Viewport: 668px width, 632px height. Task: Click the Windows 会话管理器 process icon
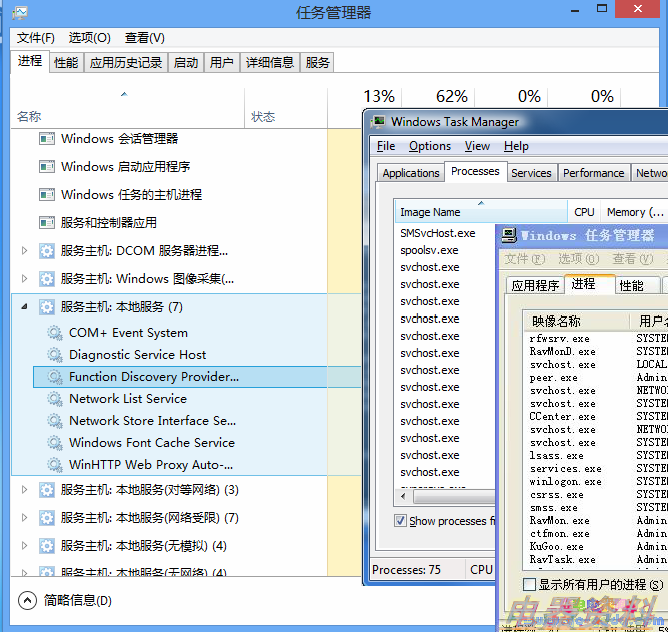coord(46,139)
